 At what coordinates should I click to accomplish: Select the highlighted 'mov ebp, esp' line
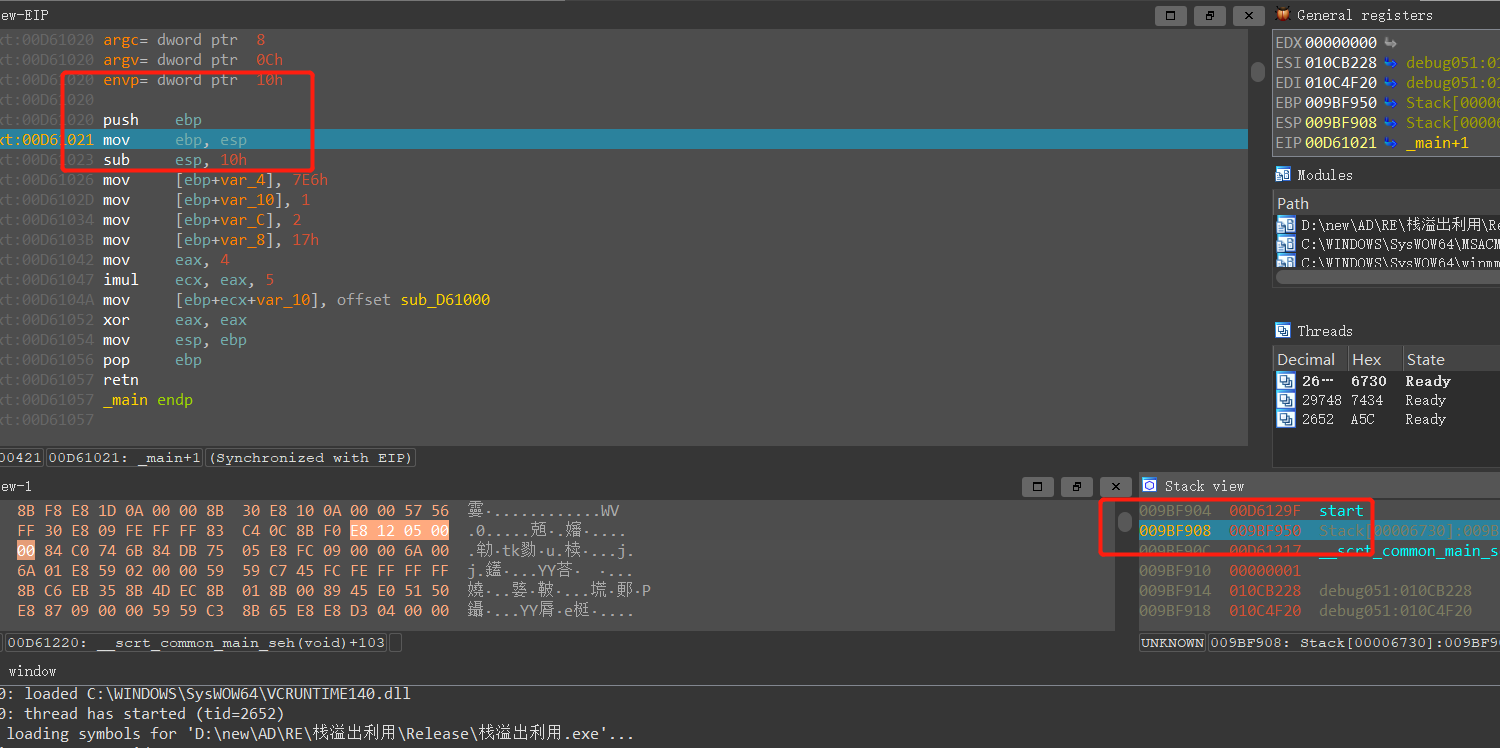[624, 140]
